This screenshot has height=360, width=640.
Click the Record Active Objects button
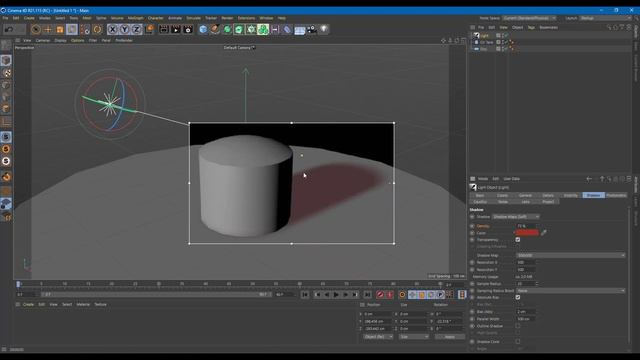(x=380, y=294)
